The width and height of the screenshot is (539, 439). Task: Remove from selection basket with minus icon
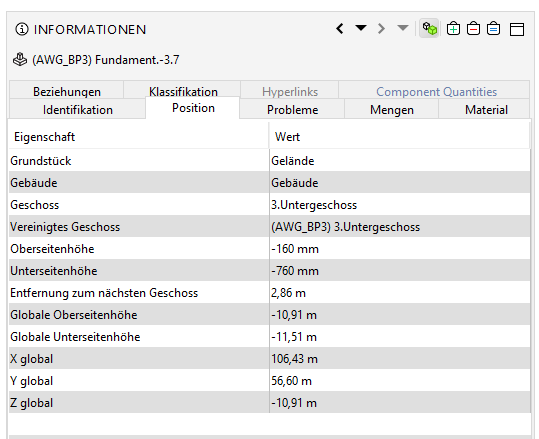point(473,29)
